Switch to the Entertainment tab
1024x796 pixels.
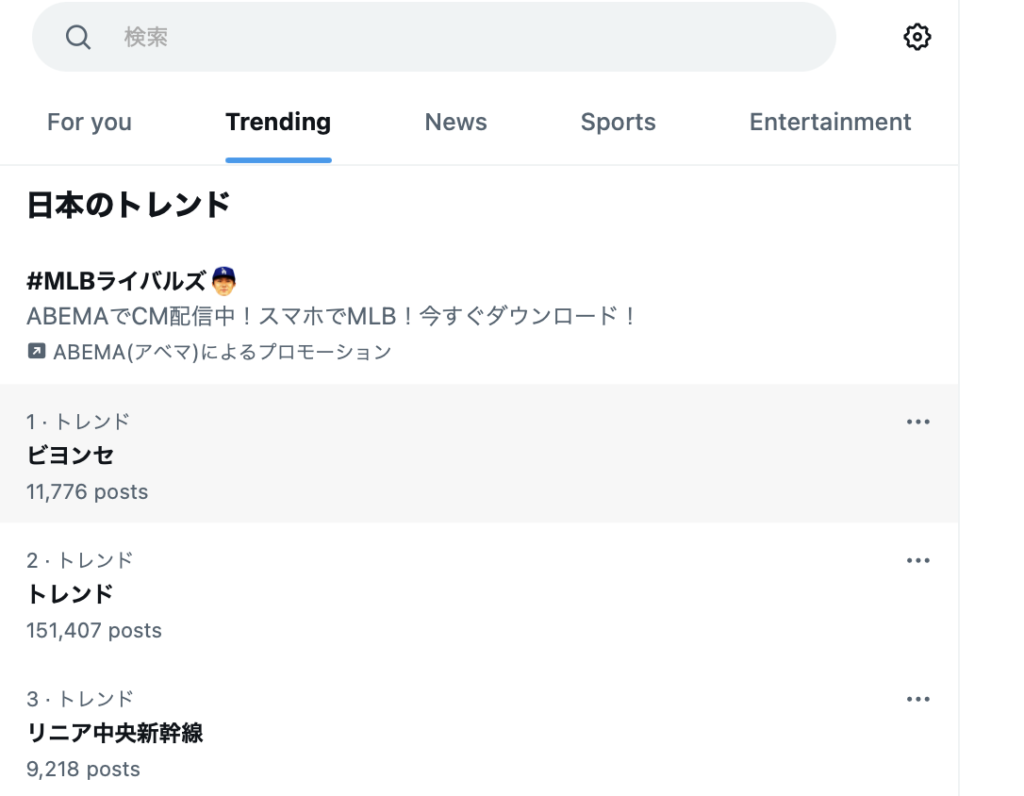click(830, 122)
